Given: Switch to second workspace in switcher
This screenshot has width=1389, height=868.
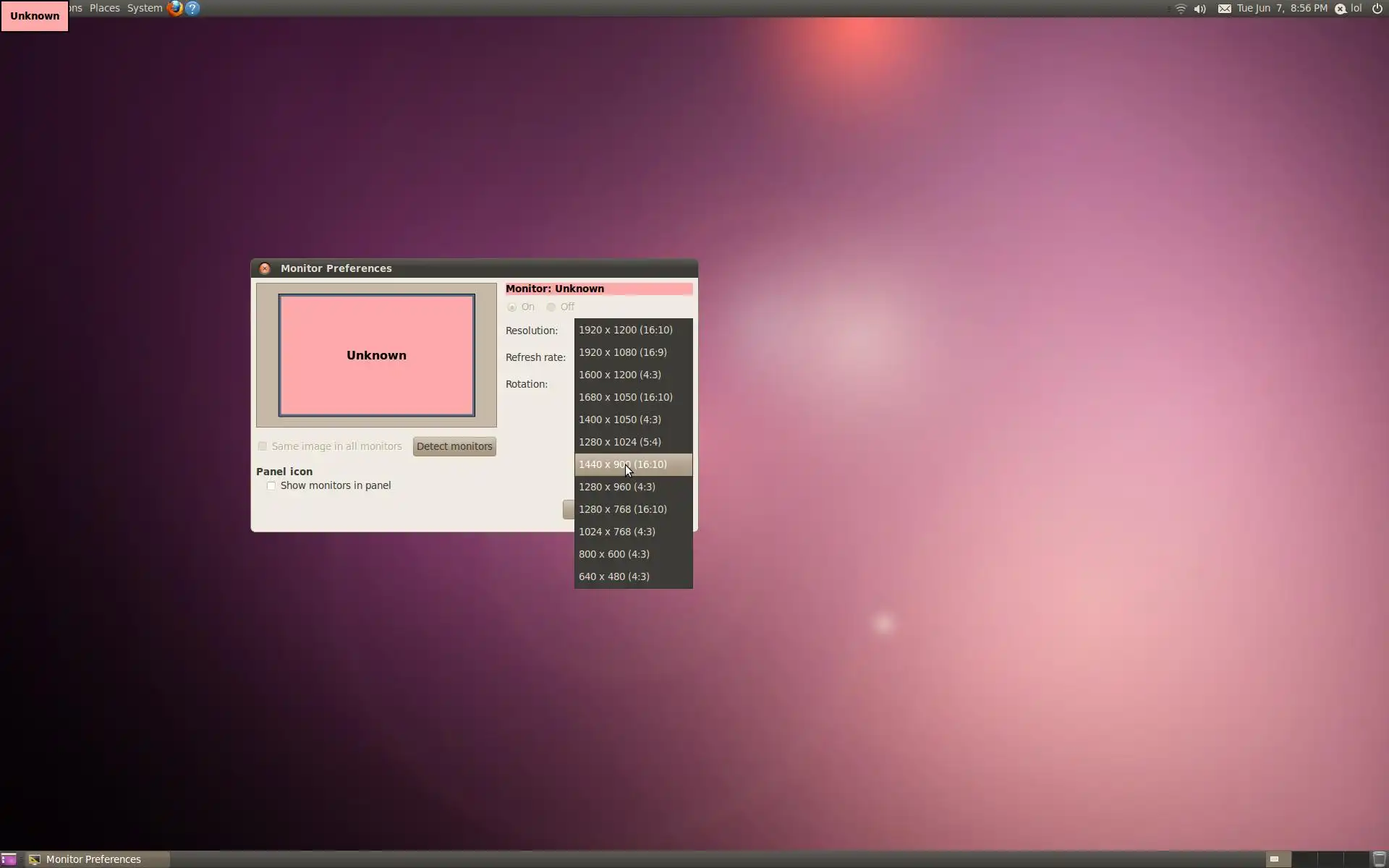Looking at the screenshot, I should [x=1304, y=859].
